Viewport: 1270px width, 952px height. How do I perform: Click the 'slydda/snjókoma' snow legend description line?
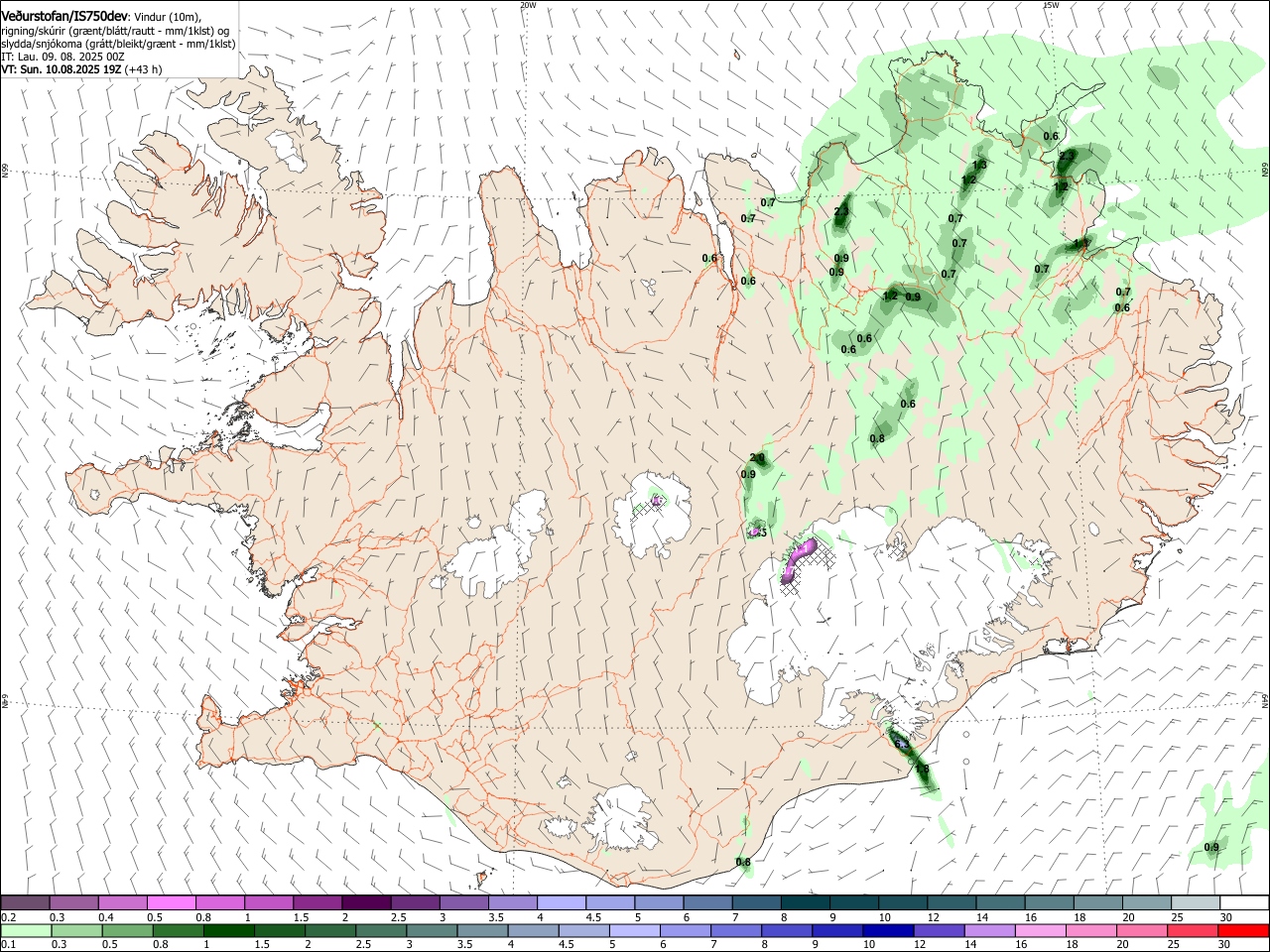click(x=118, y=44)
